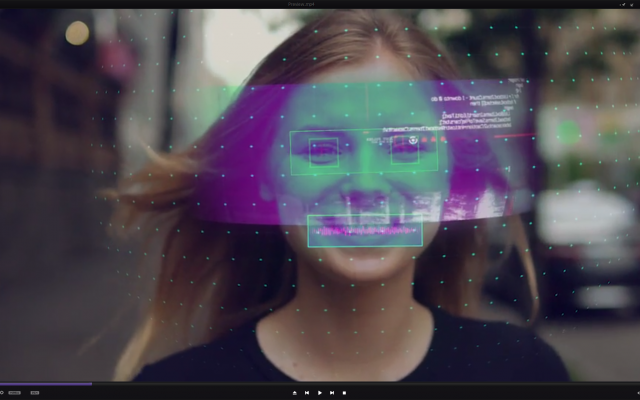Click the preview video frame
Screen dimensions: 640x400
tap(320, 195)
